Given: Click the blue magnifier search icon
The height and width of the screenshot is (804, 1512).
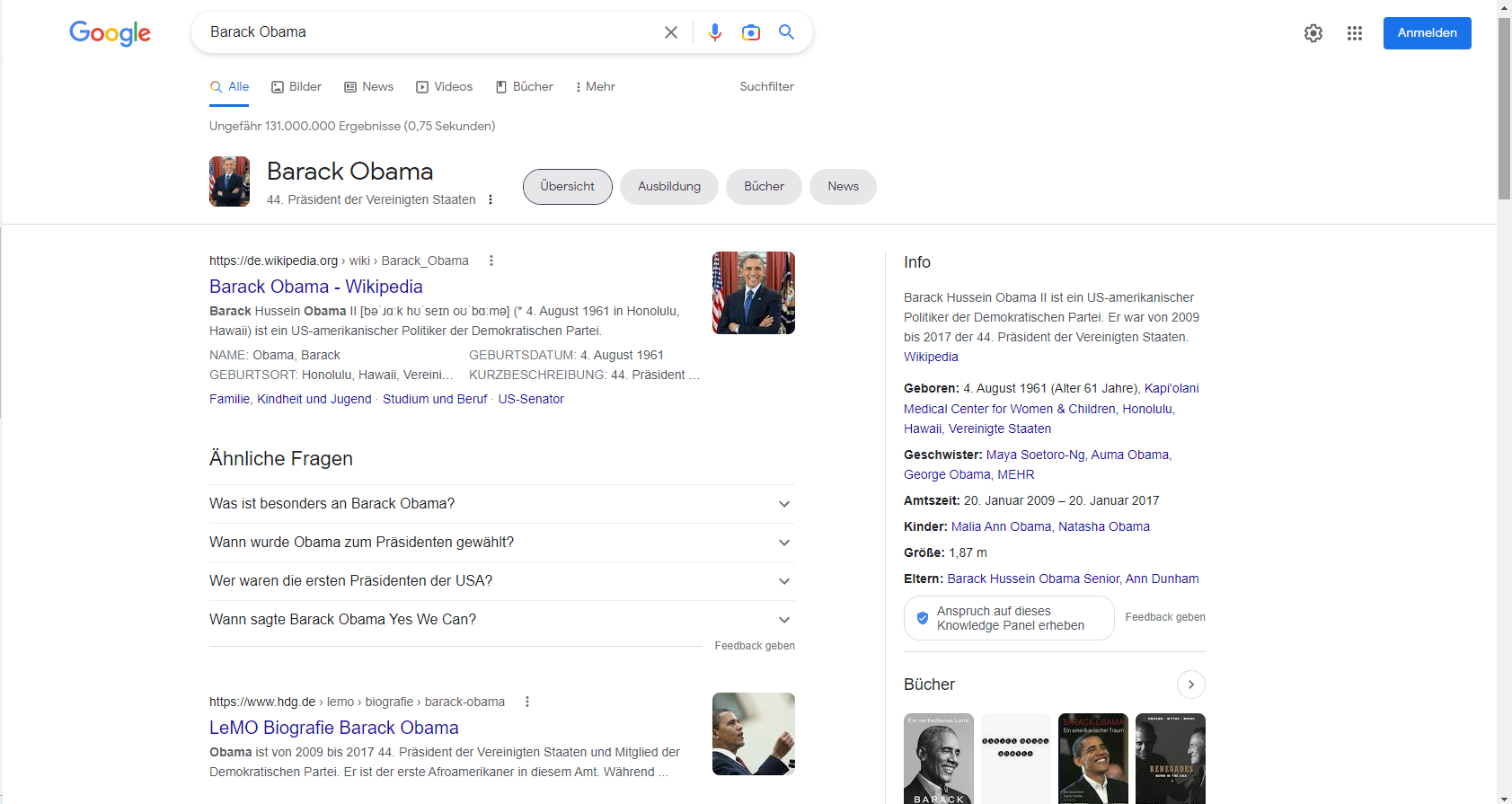Looking at the screenshot, I should tap(786, 32).
